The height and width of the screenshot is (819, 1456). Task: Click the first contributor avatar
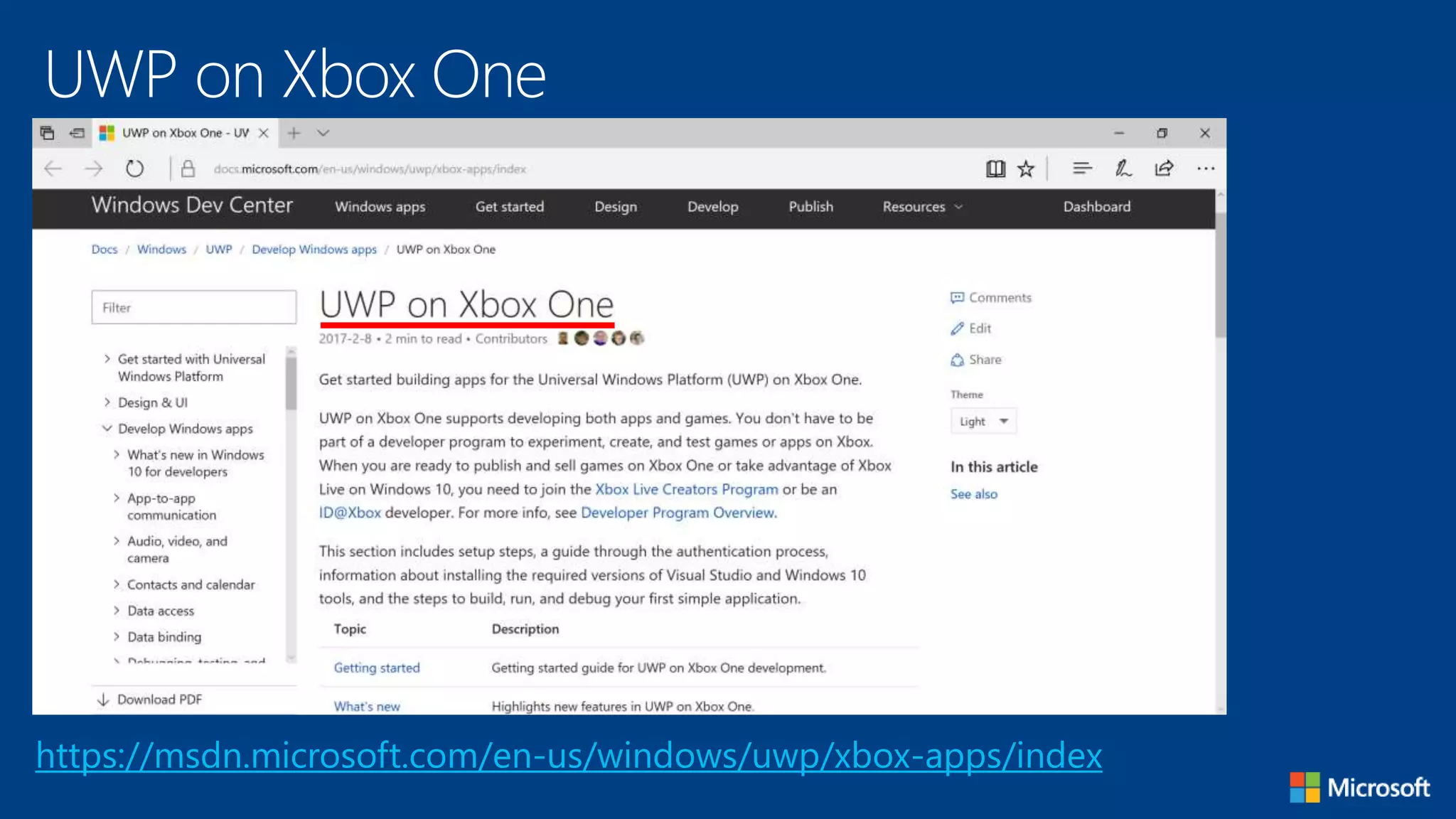(x=563, y=338)
